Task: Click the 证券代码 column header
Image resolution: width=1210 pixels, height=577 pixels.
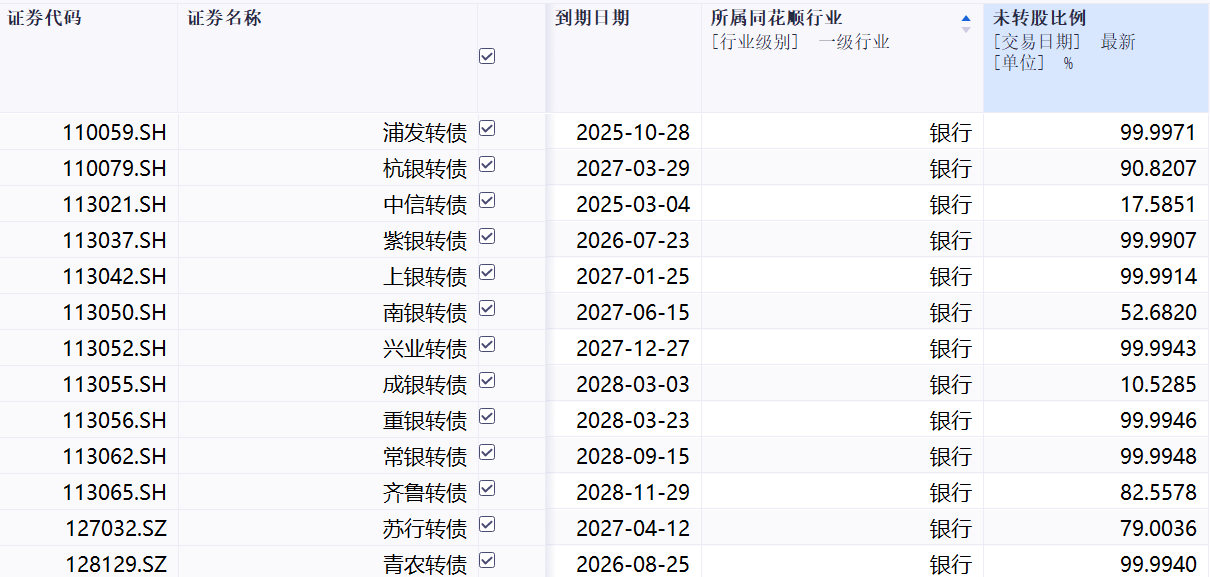Action: pos(45,18)
